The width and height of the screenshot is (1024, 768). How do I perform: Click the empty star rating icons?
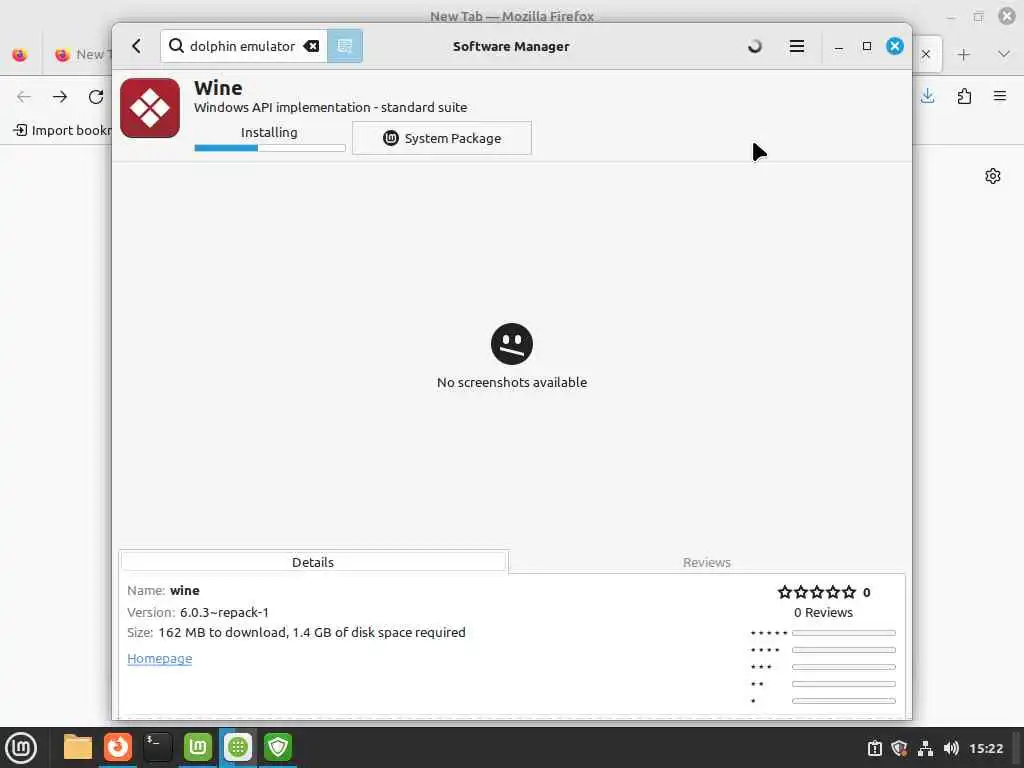[816, 592]
